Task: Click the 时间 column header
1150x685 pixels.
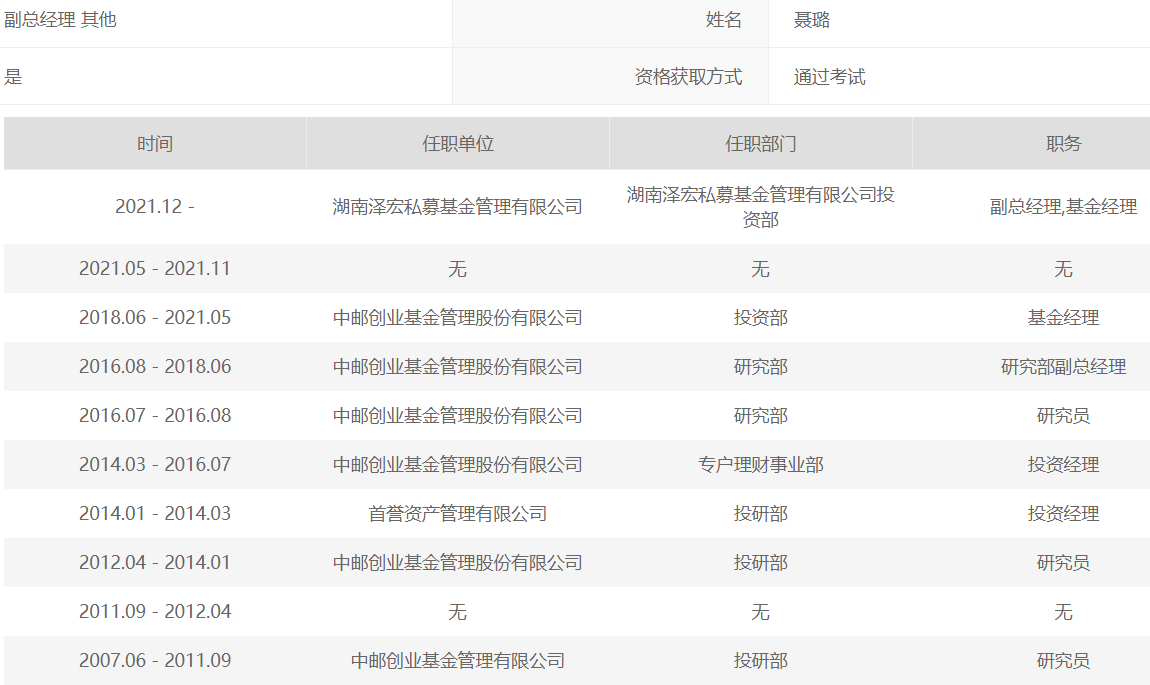Action: (x=155, y=144)
